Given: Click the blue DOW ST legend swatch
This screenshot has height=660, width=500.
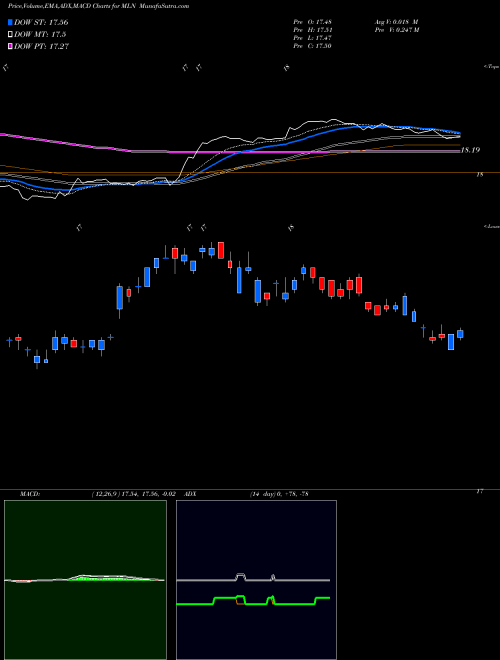Looking at the screenshot, I should tap(11, 22).
